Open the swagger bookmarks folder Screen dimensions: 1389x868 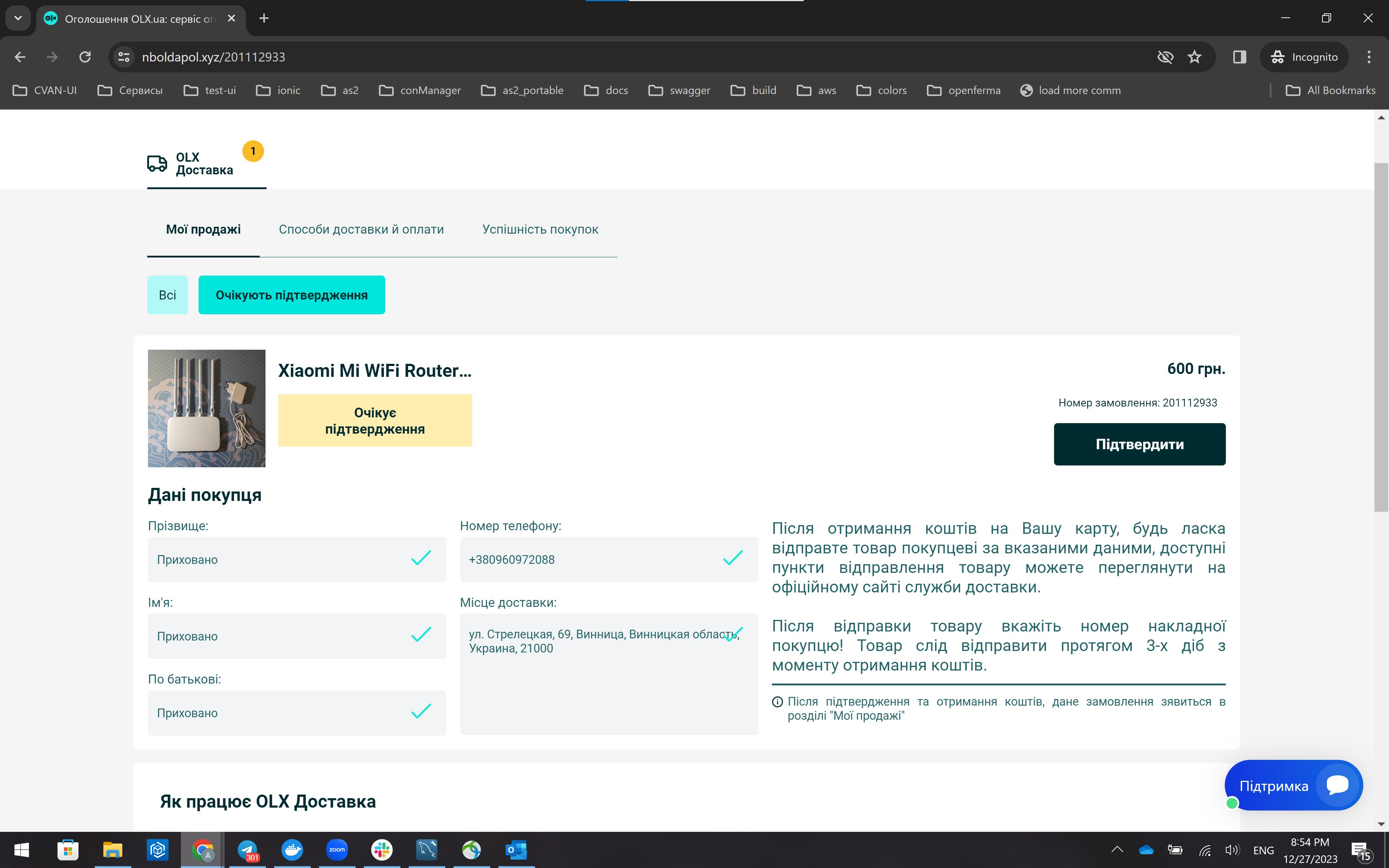pyautogui.click(x=679, y=90)
